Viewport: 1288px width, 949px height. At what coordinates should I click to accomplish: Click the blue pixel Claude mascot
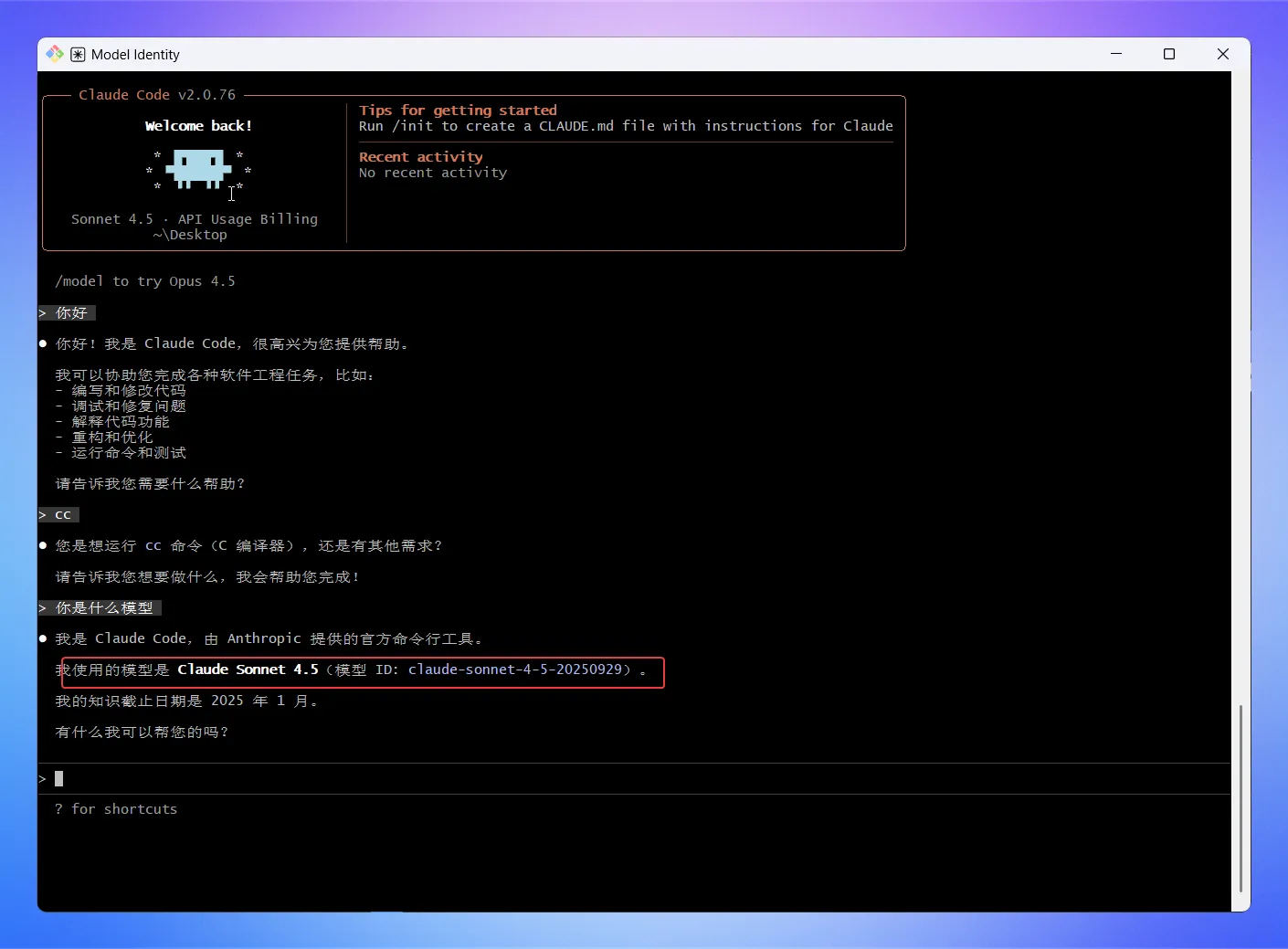point(198,169)
